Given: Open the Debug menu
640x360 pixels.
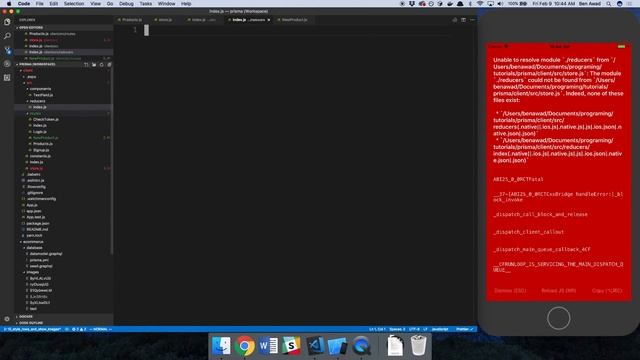Looking at the screenshot, I should click(x=126, y=4).
